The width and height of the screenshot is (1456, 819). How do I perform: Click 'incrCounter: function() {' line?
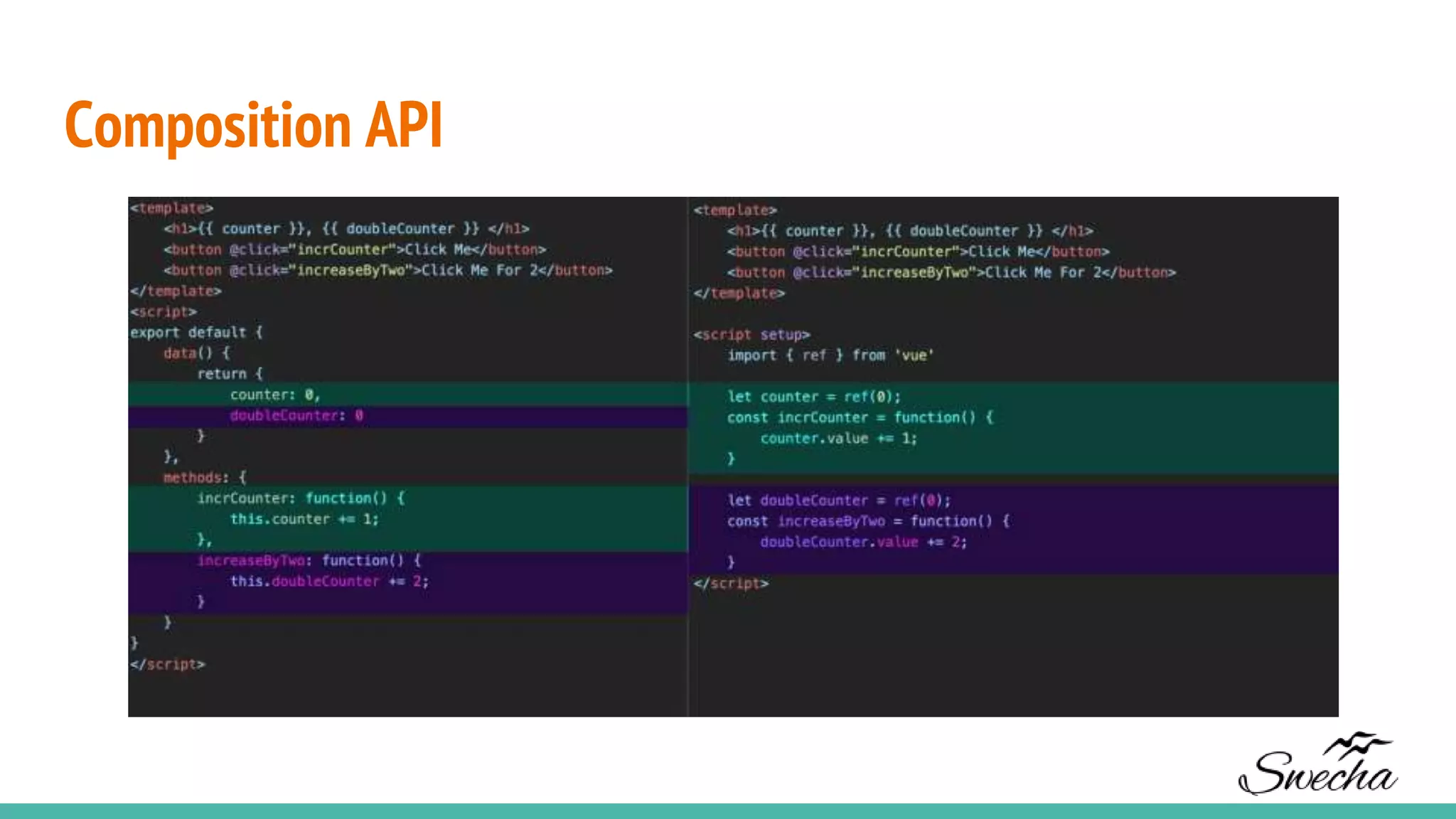(301, 498)
